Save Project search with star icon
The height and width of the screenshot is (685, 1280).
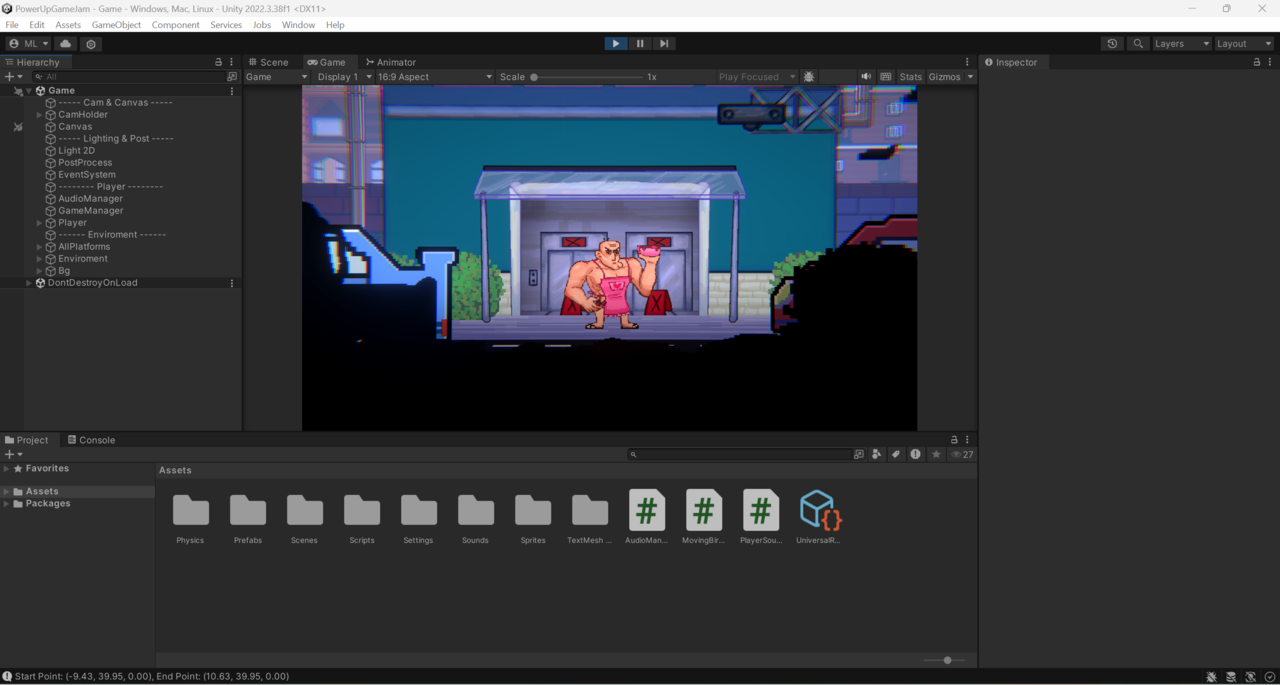[x=936, y=455]
